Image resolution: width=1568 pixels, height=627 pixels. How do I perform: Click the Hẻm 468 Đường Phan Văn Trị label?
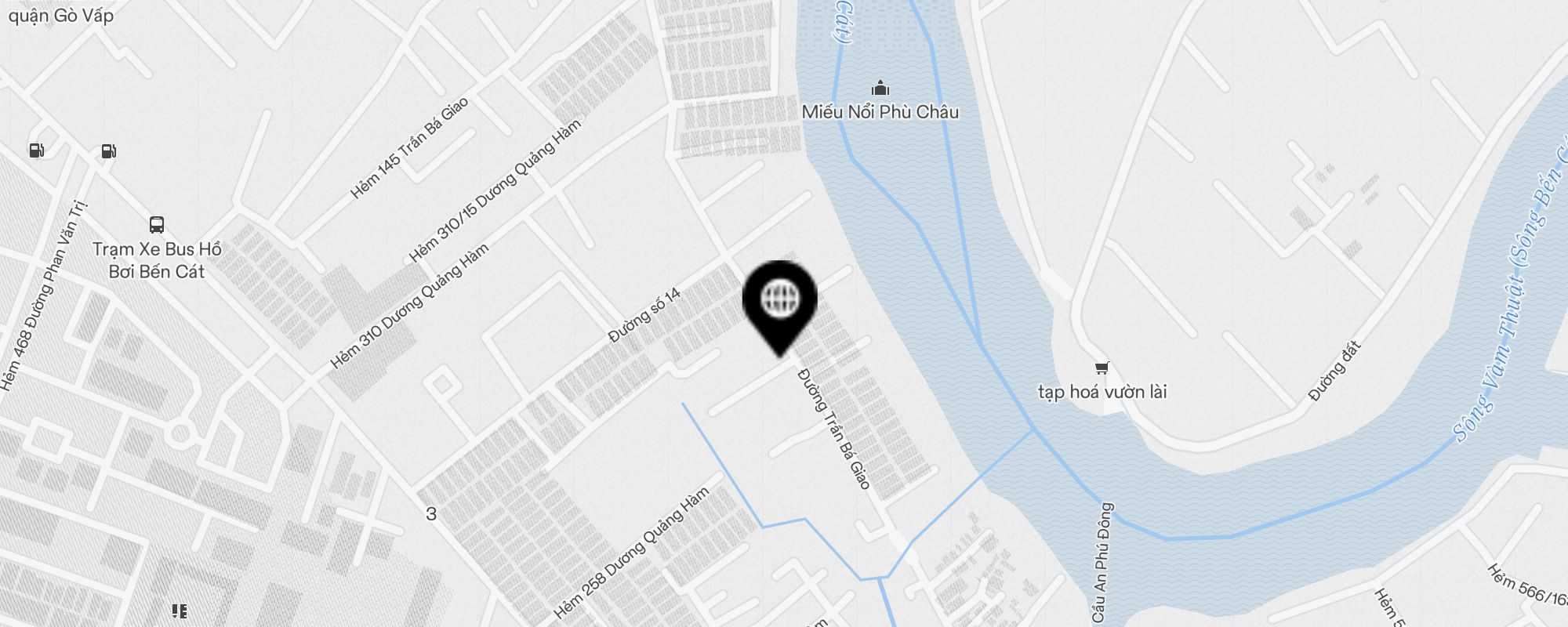tap(43, 295)
